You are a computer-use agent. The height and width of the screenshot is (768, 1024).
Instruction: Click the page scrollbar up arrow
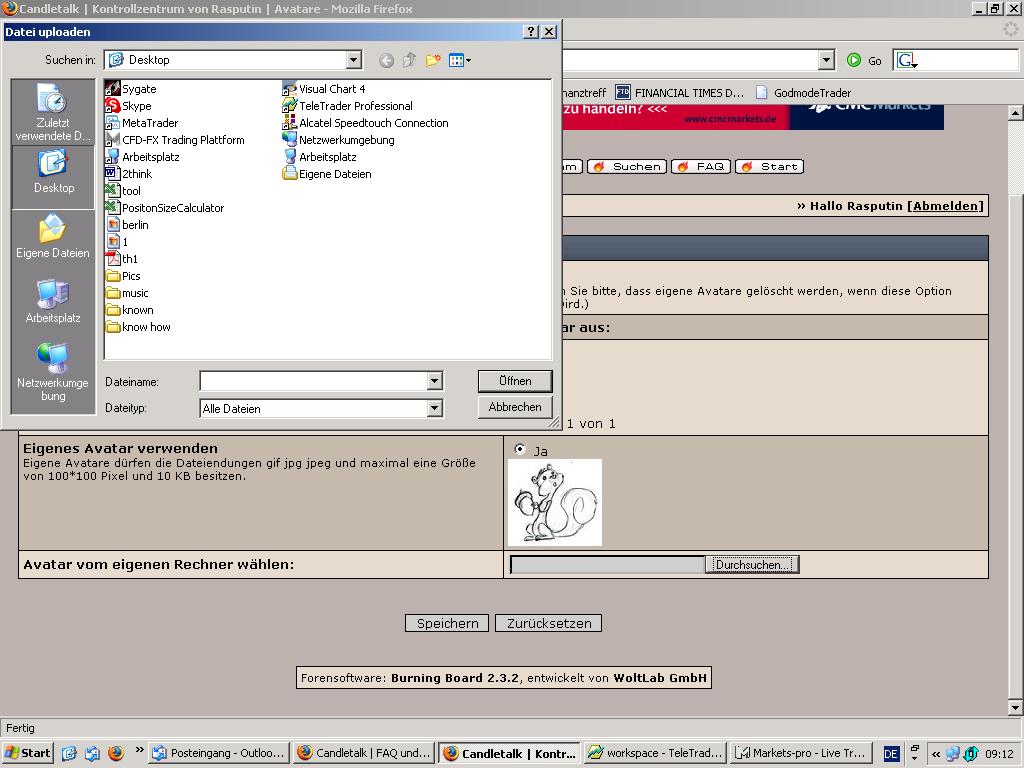point(1016,113)
